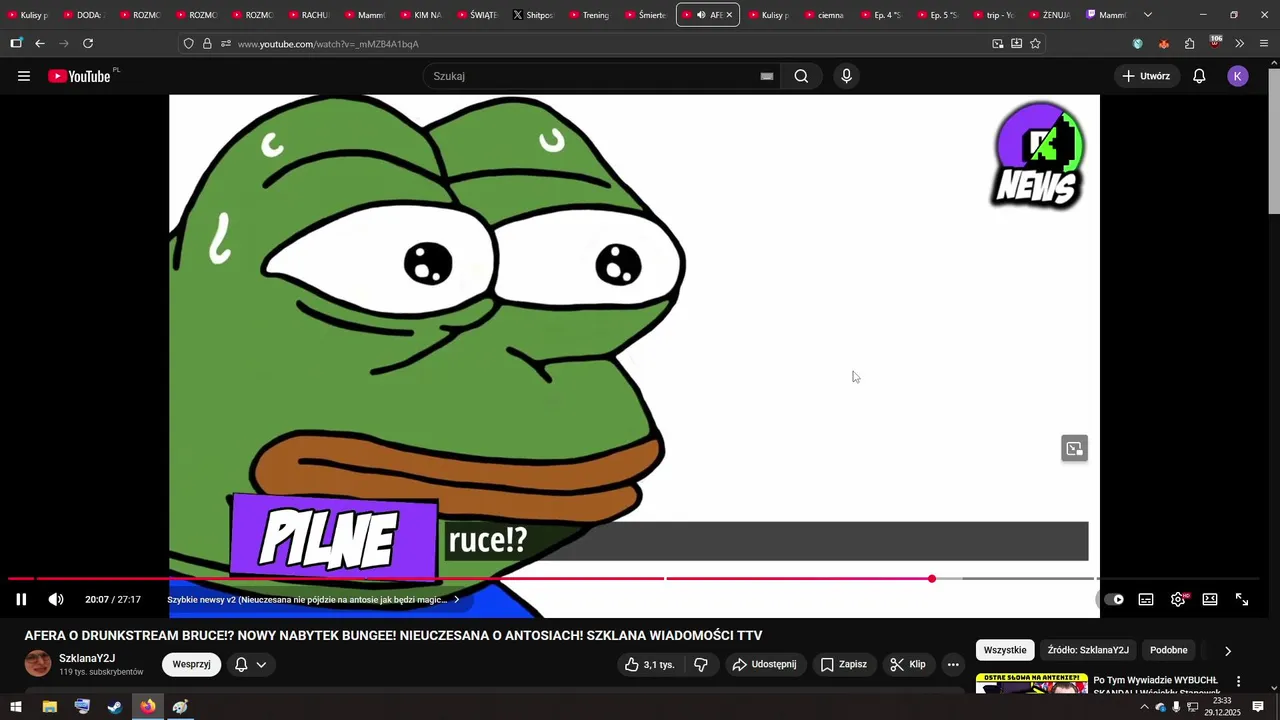This screenshot has width=1280, height=720.
Task: Click the red progress scrubber handle
Action: (932, 579)
